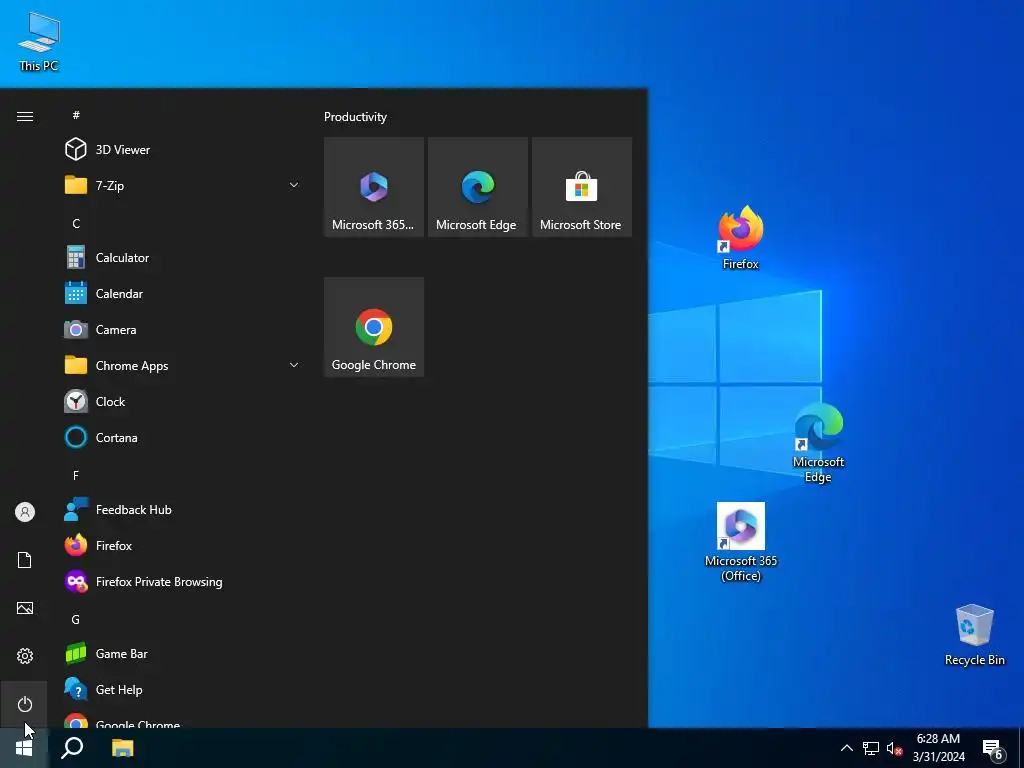Click the Productivity group header
1024x768 pixels.
pos(355,117)
